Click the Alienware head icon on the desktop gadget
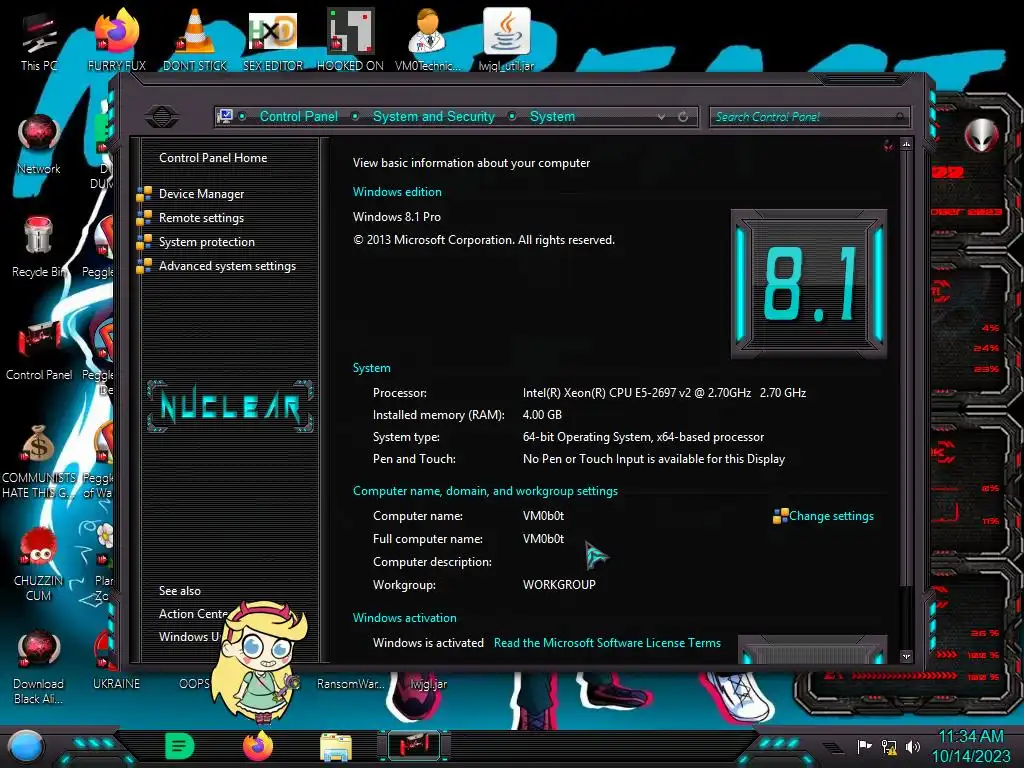The height and width of the screenshot is (768, 1024). click(x=981, y=135)
